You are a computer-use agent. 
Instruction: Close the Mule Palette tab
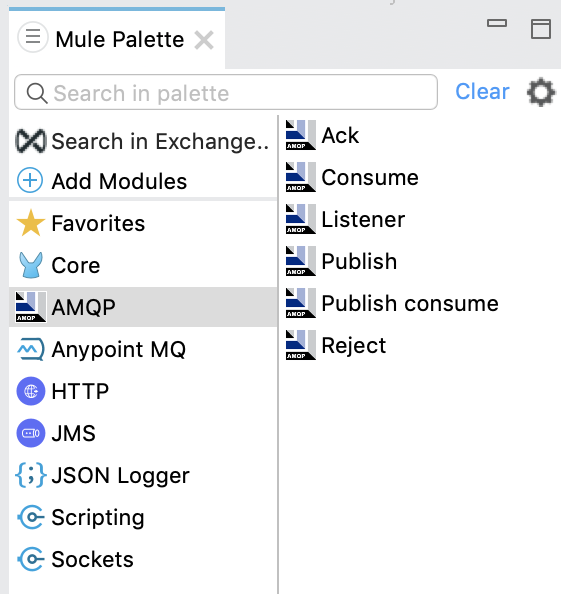click(x=204, y=40)
